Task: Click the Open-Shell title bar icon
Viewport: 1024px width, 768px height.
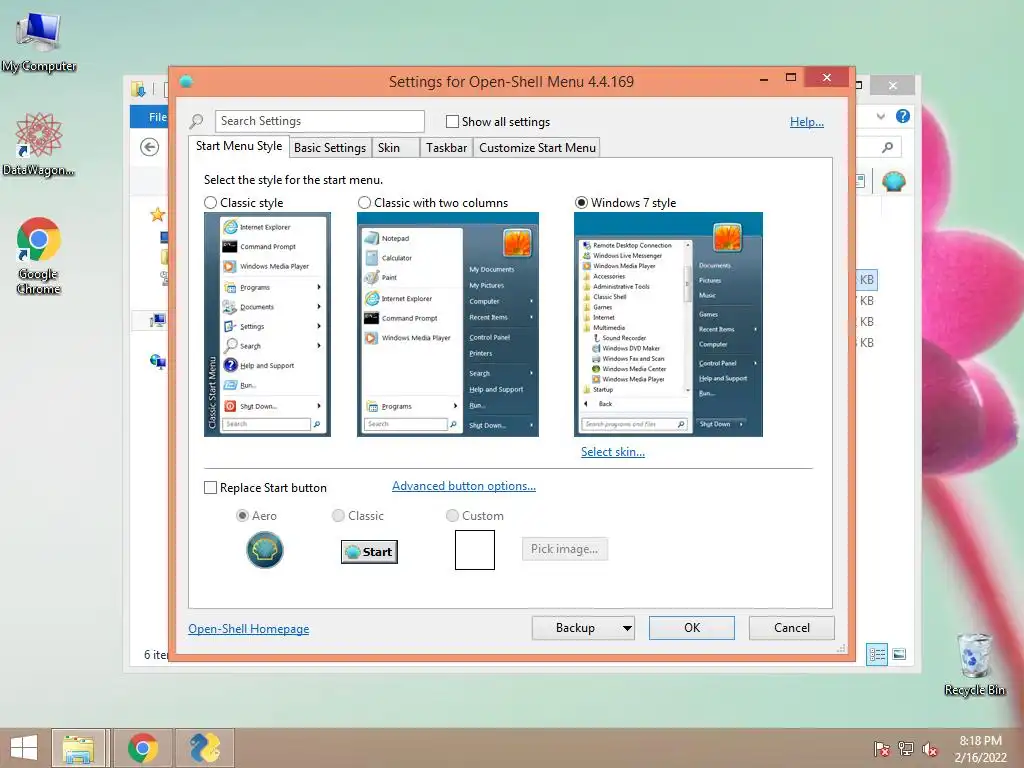Action: tap(186, 82)
